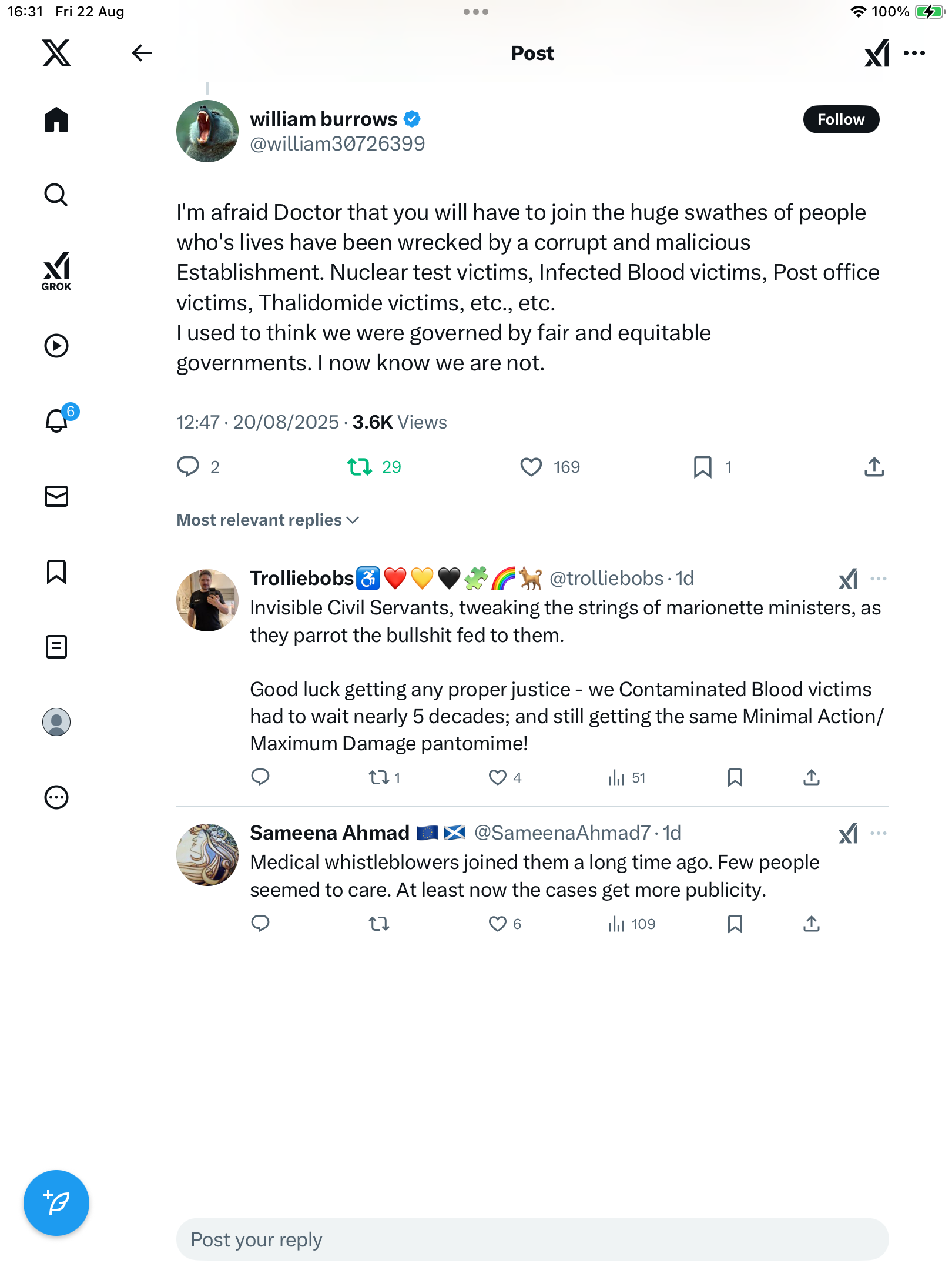Open Grok explain icon on Trolliebobs reply
This screenshot has width=952, height=1270.
848,579
